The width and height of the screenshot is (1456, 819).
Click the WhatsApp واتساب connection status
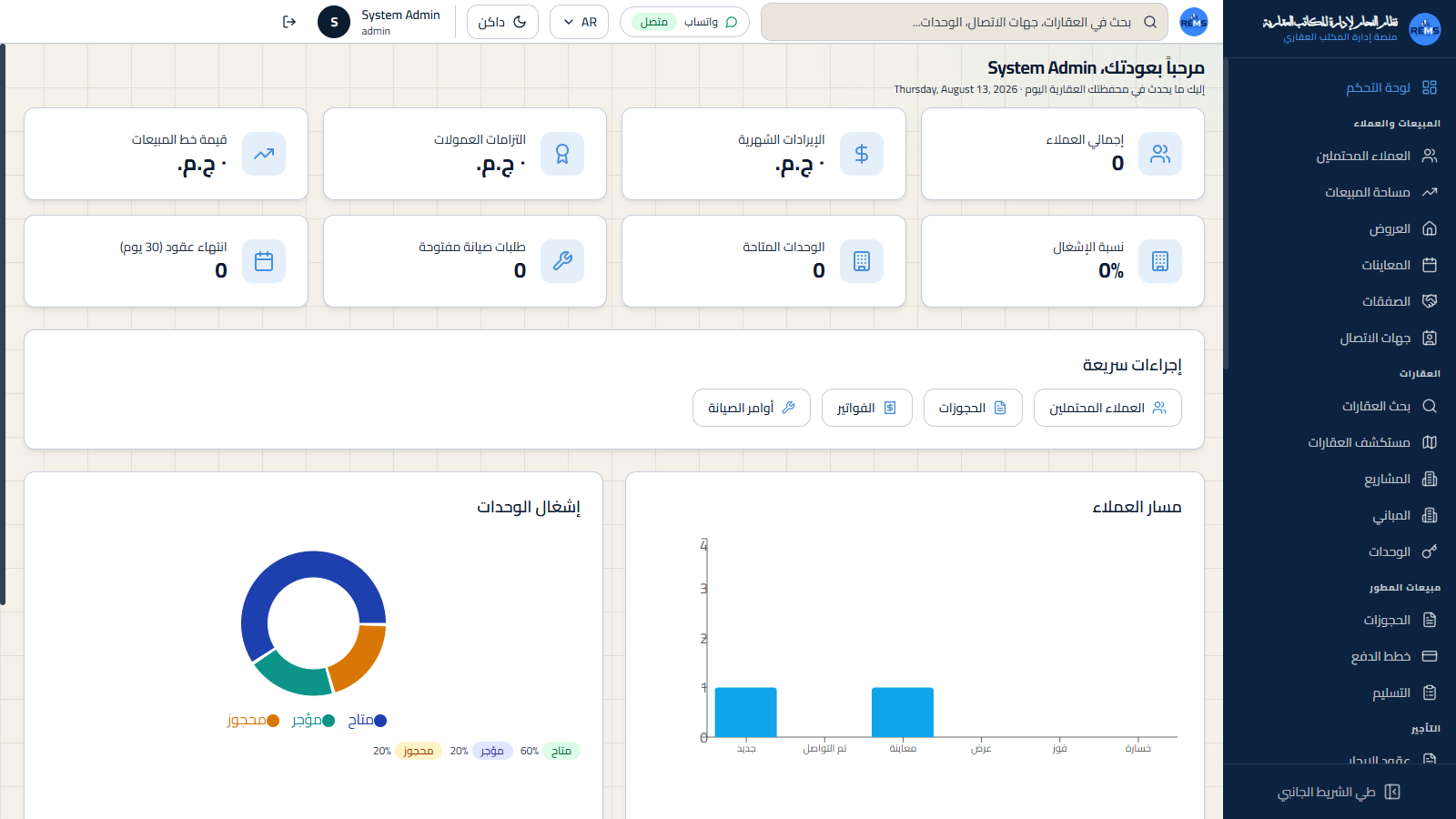tap(684, 22)
